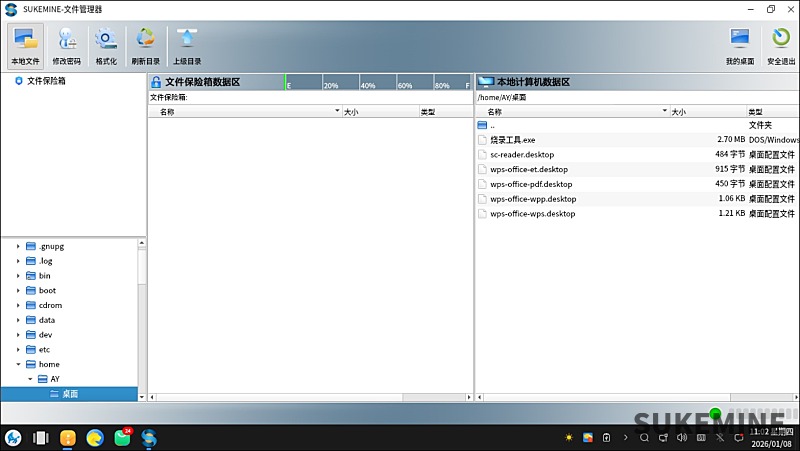Click the 类型 header in local pane
The height and width of the screenshot is (451, 800).
pyautogui.click(x=770, y=112)
